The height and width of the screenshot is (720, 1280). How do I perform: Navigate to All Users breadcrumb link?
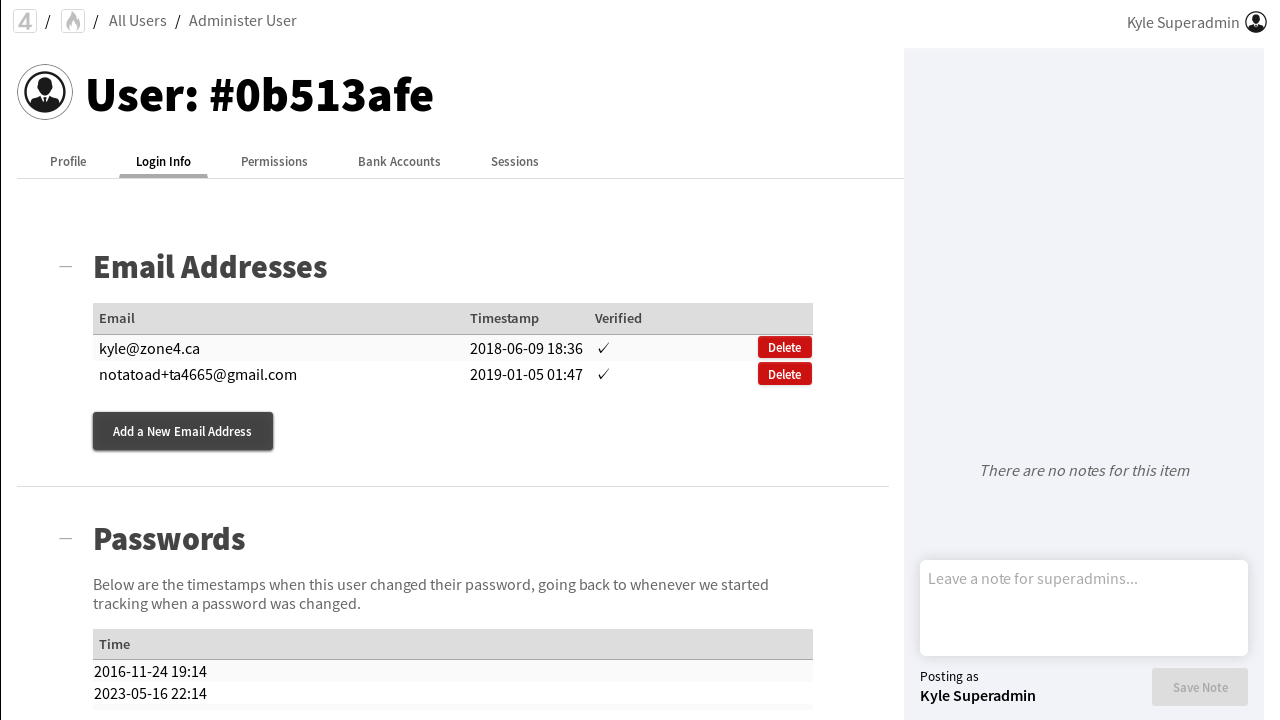[x=138, y=21]
